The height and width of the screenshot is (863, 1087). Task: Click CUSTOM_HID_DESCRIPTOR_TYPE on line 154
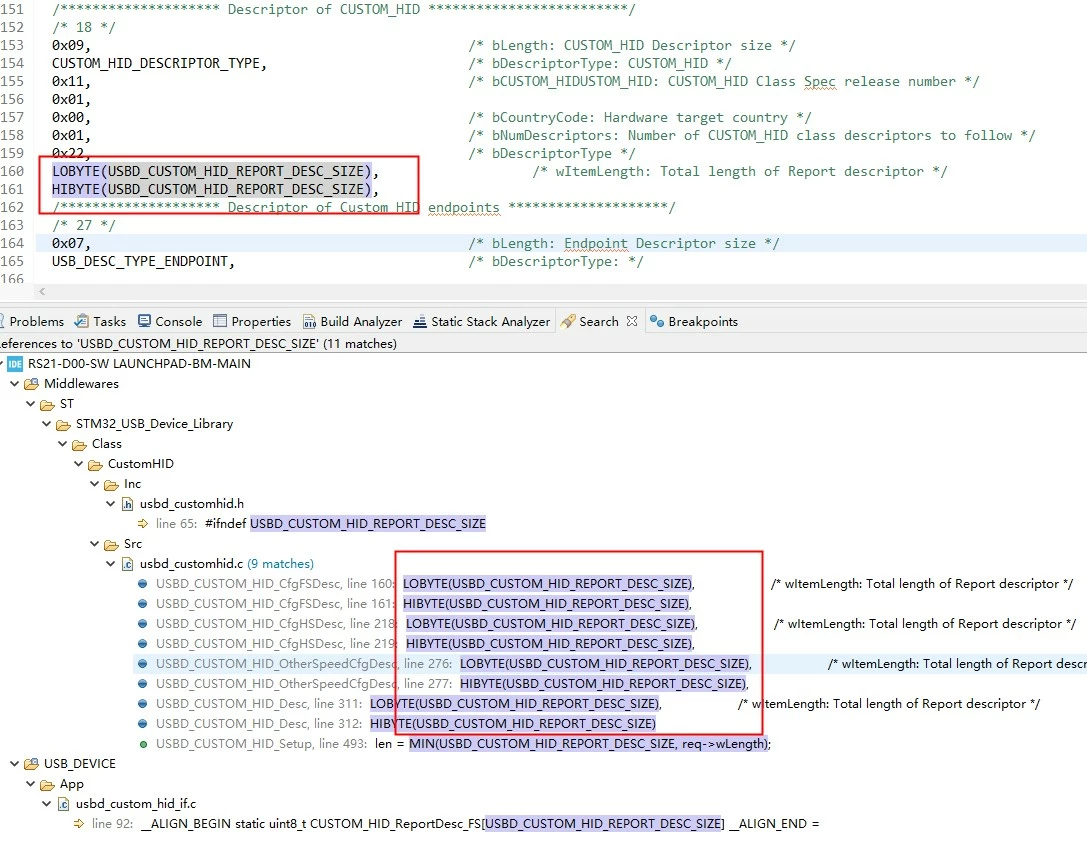[159, 63]
